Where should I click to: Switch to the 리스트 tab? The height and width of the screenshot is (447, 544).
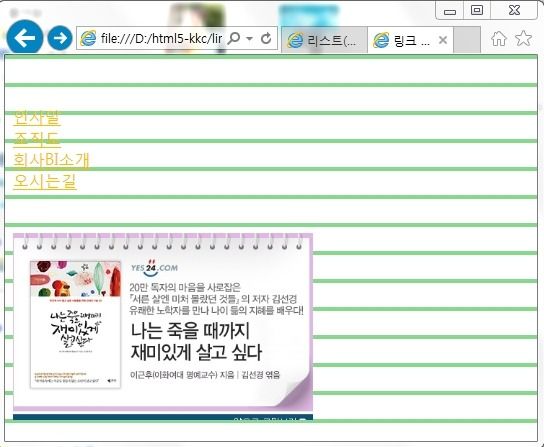324,40
